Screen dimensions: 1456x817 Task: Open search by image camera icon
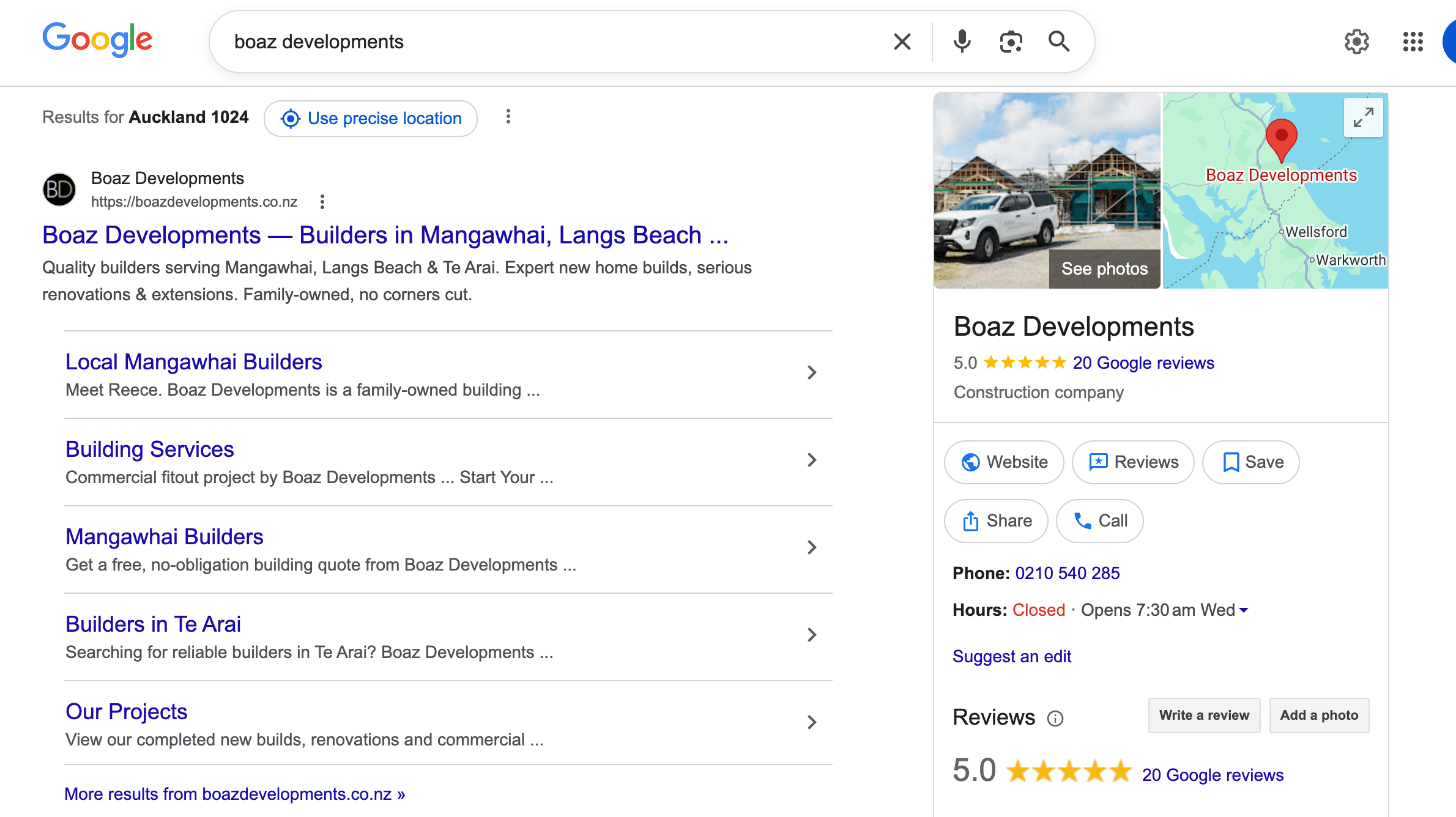1011,42
